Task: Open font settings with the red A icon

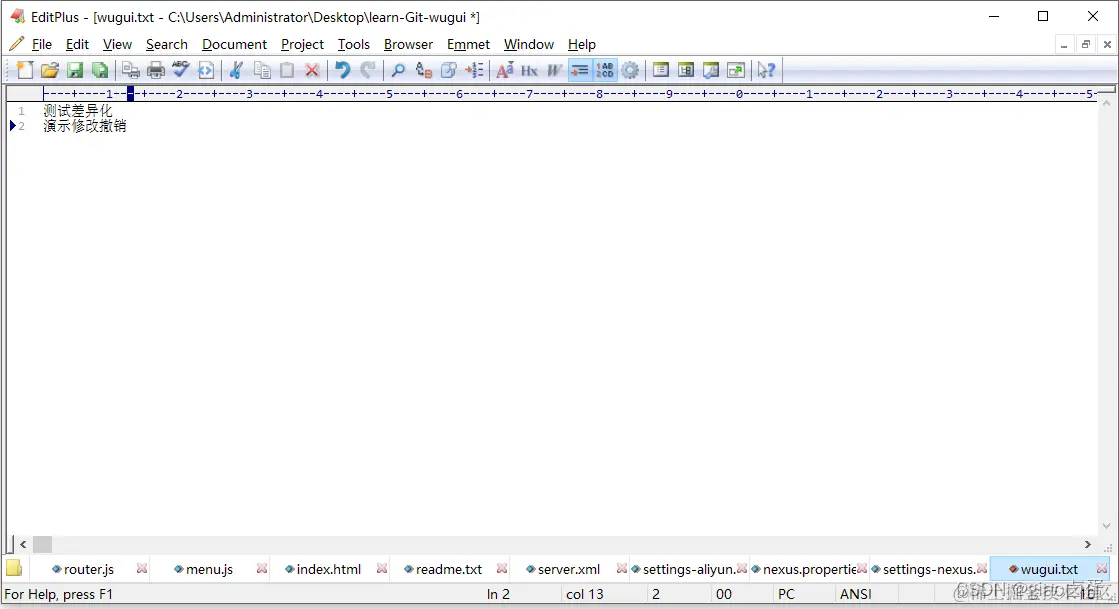Action: pos(505,70)
